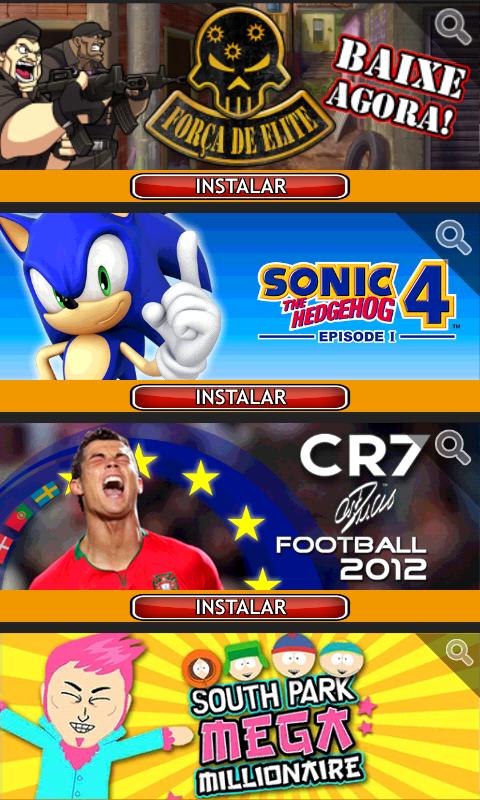This screenshot has height=800, width=480.
Task: Install the Força de Elite game
Action: 240,186
